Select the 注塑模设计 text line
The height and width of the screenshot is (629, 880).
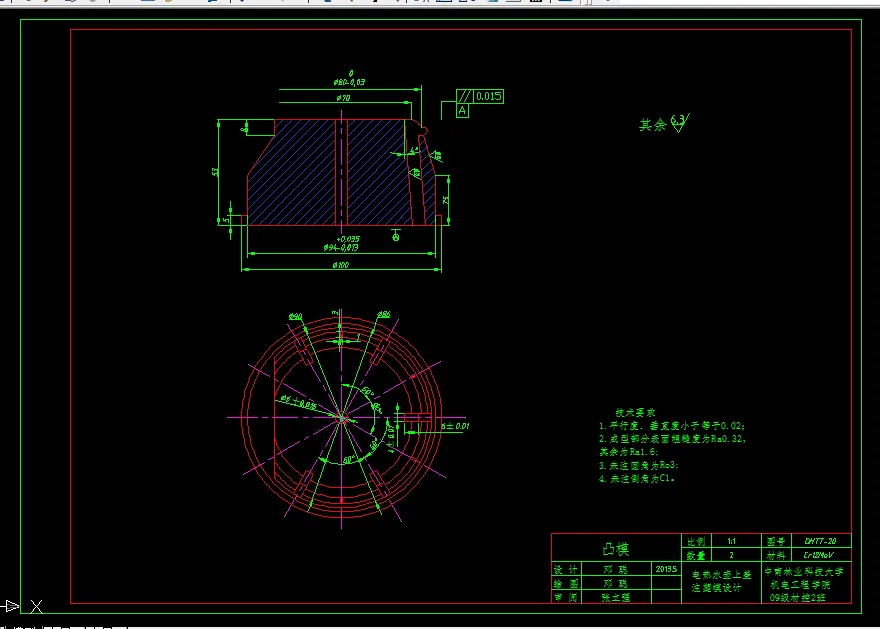(716, 588)
